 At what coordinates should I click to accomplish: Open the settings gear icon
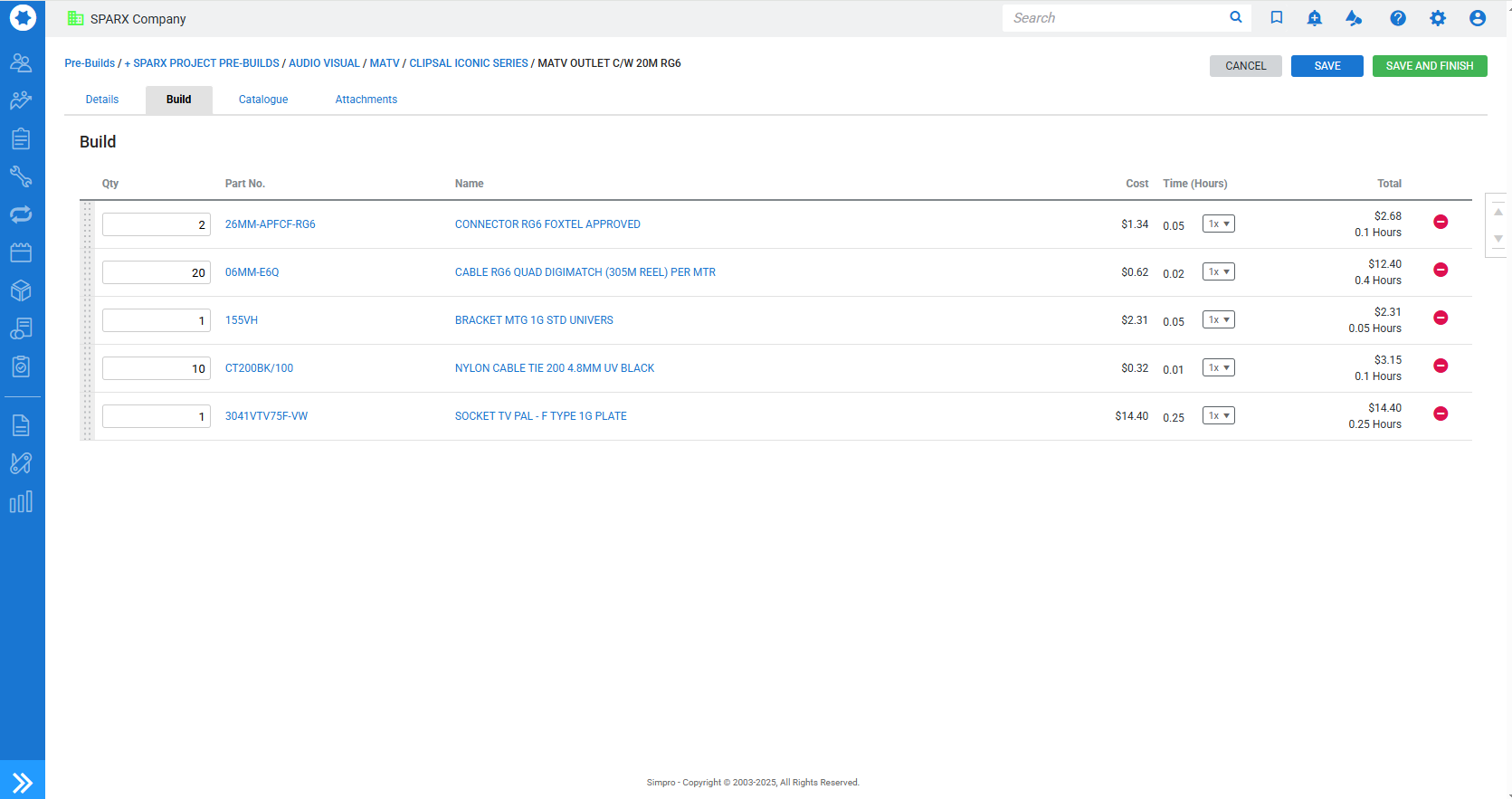click(x=1437, y=18)
